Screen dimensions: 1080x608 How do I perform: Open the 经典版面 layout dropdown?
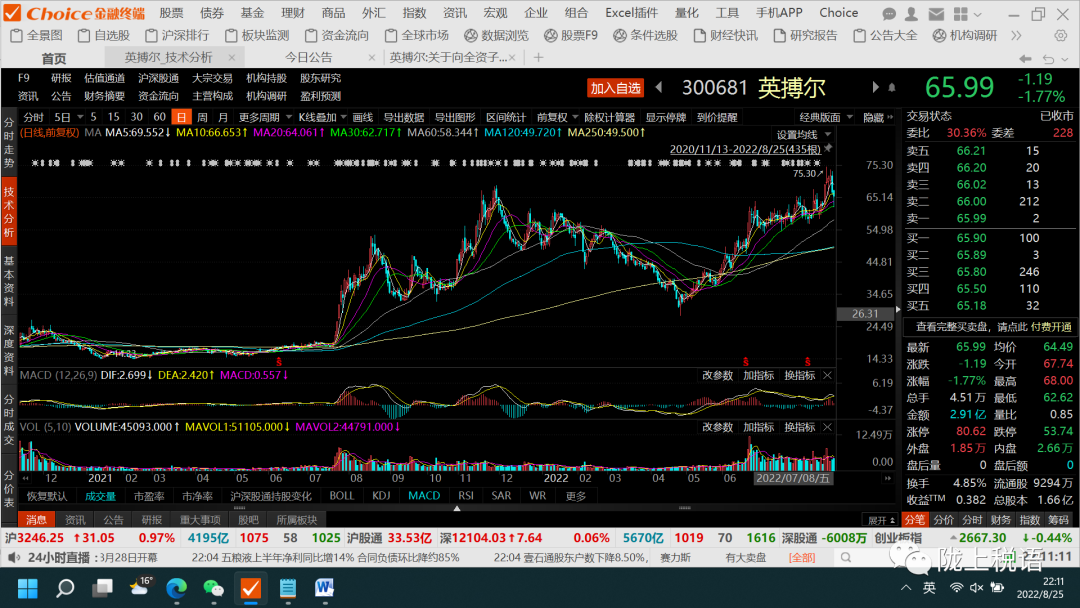pyautogui.click(x=826, y=117)
